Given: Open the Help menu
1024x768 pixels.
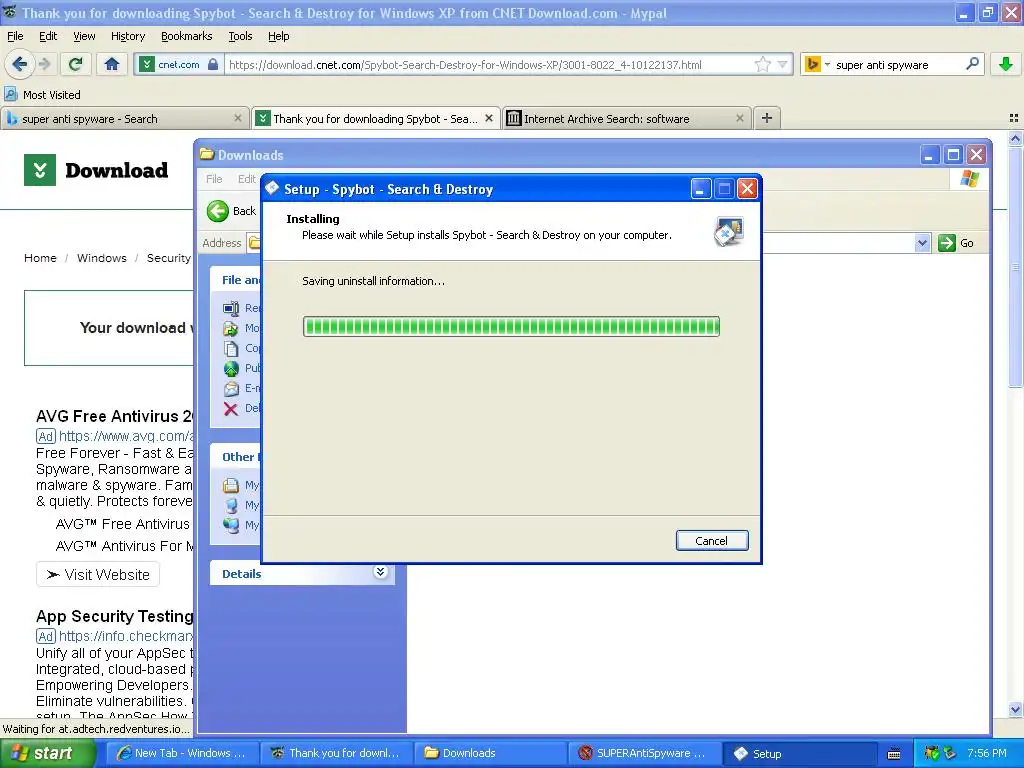Looking at the screenshot, I should click(278, 36).
